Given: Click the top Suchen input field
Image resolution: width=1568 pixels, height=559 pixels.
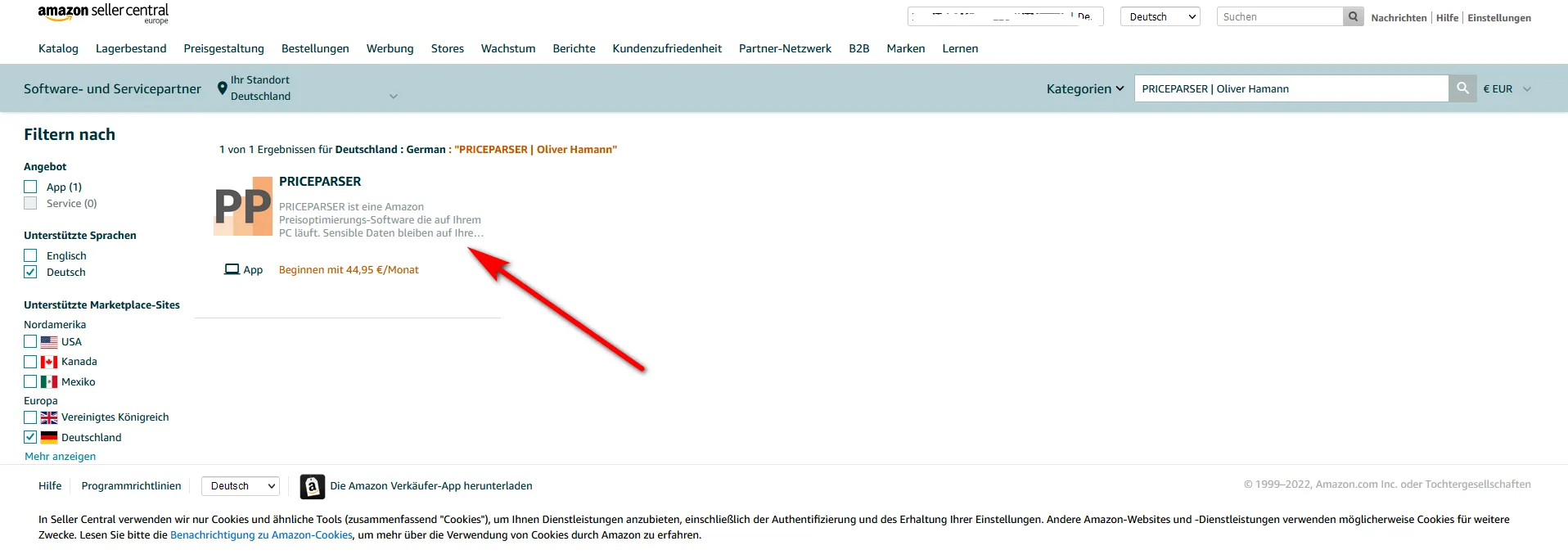Looking at the screenshot, I should pyautogui.click(x=1280, y=16).
